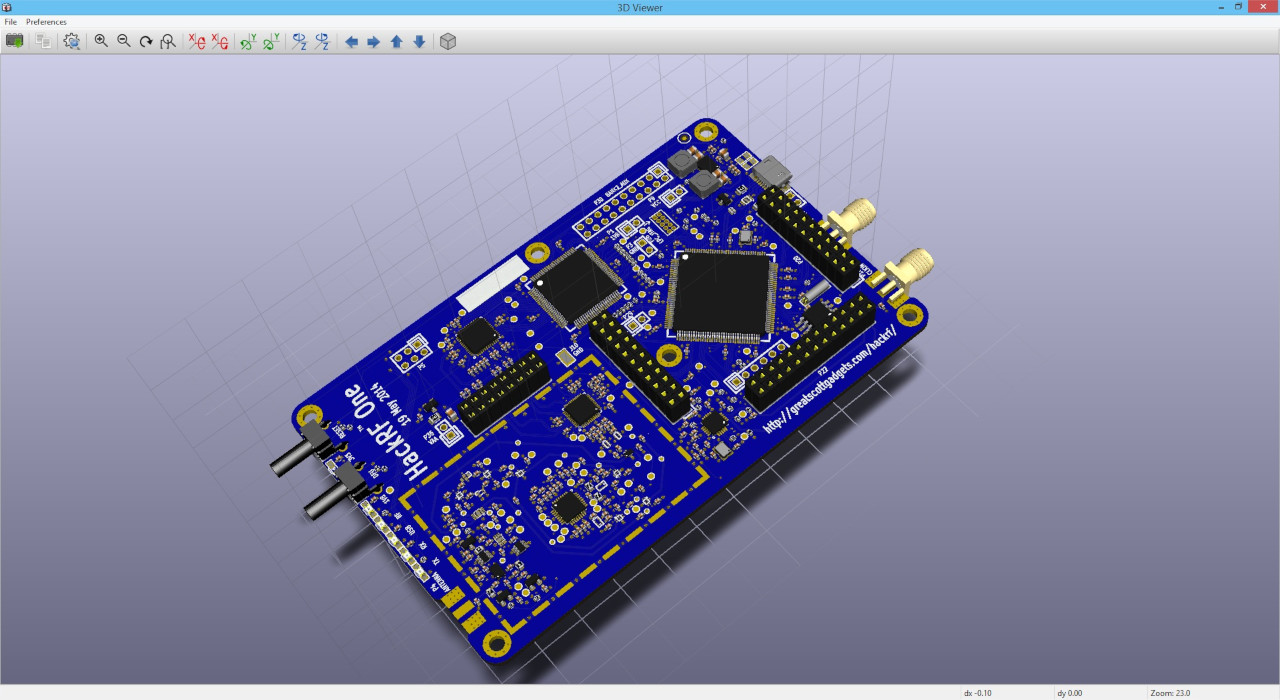Open the 3D display options gear icon

pyautogui.click(x=72, y=41)
